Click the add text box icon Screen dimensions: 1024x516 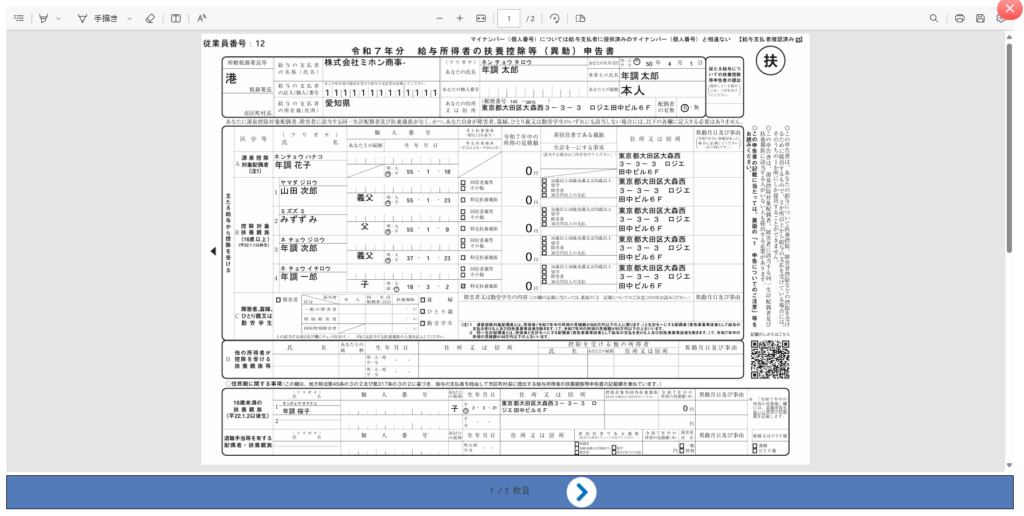tap(176, 18)
